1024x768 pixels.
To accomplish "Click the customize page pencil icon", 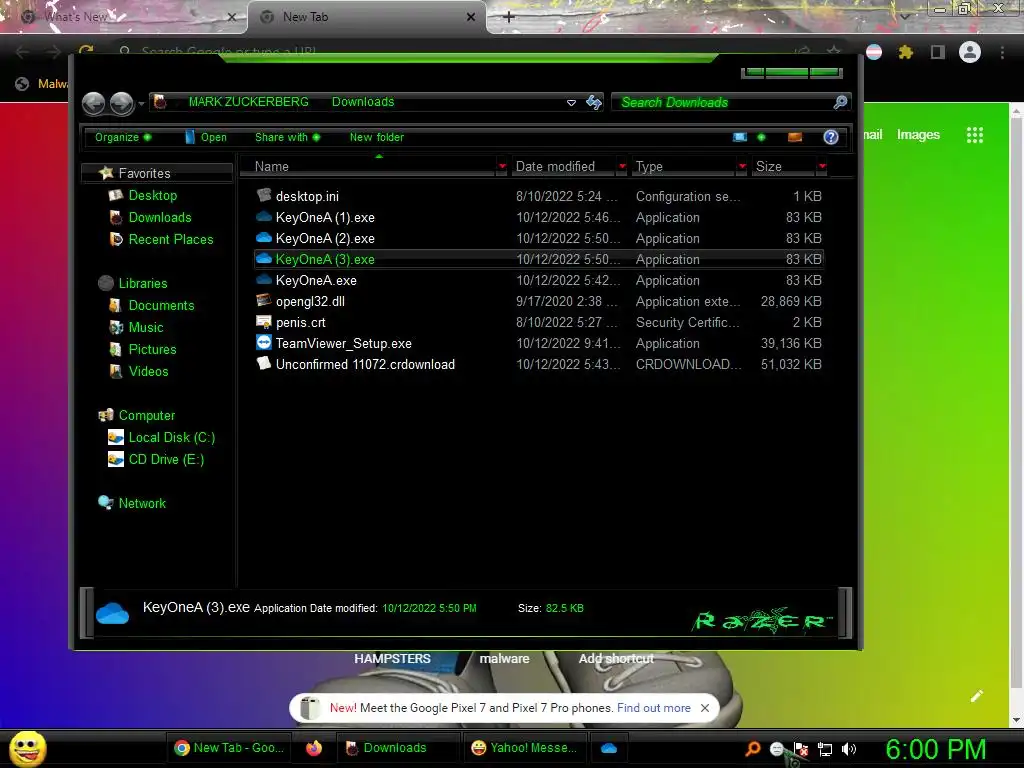I will (977, 696).
